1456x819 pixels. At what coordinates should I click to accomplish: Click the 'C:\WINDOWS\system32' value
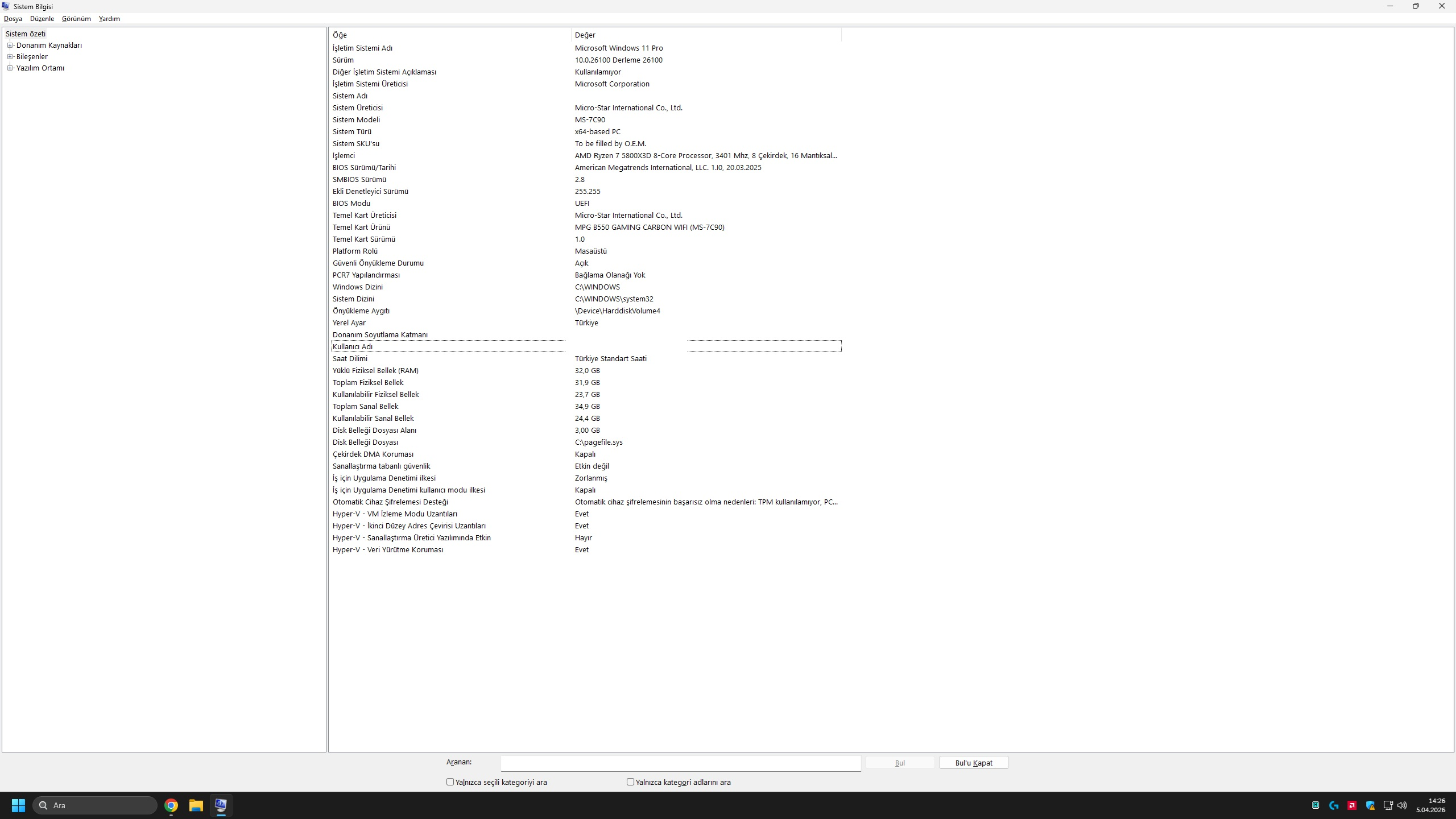[x=614, y=299]
